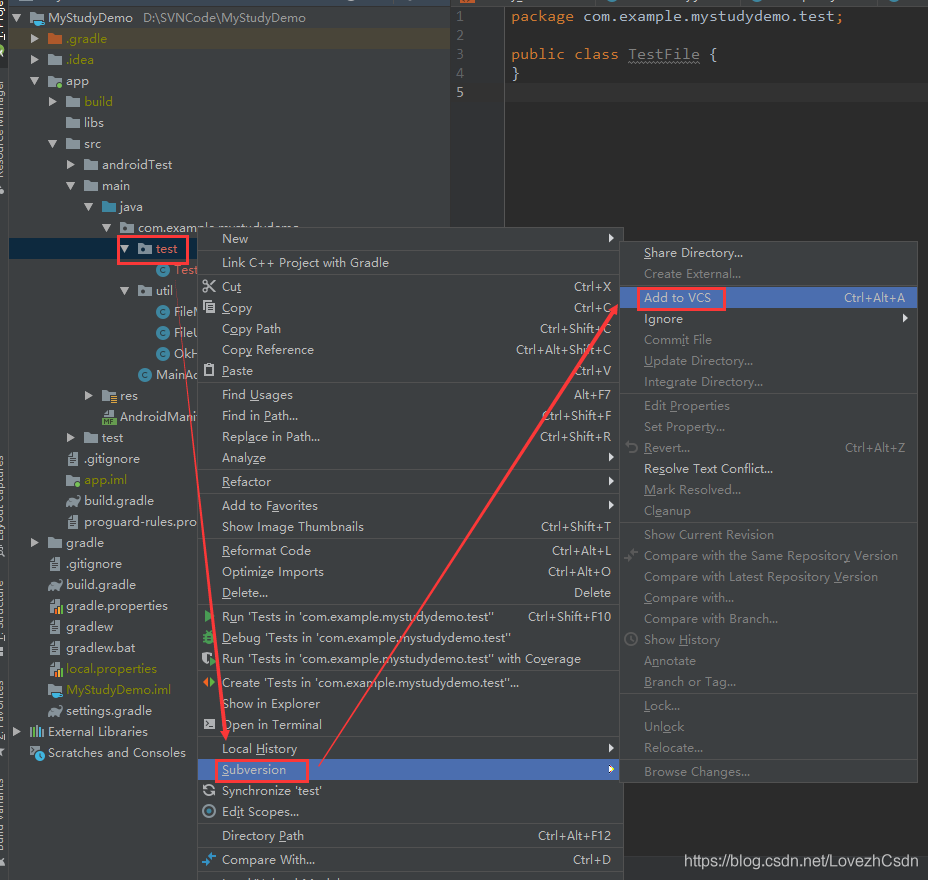The image size is (928, 880).
Task: Select Reformat Code
Action: point(410,550)
